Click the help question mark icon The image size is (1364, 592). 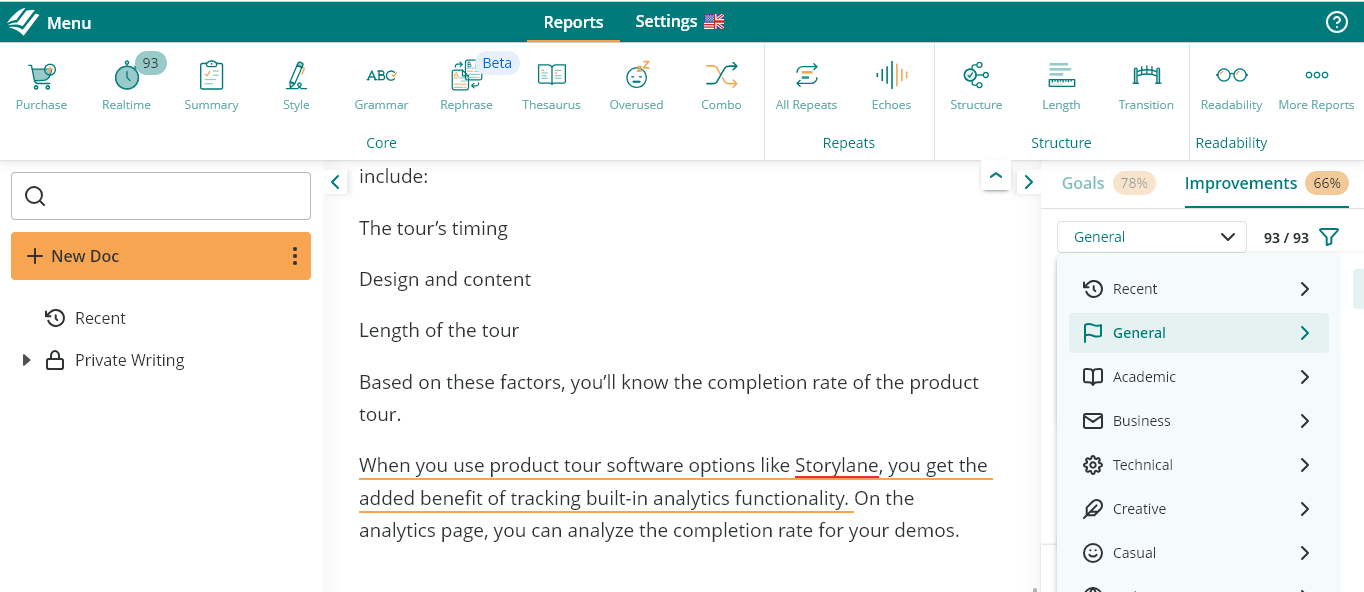pos(1336,22)
